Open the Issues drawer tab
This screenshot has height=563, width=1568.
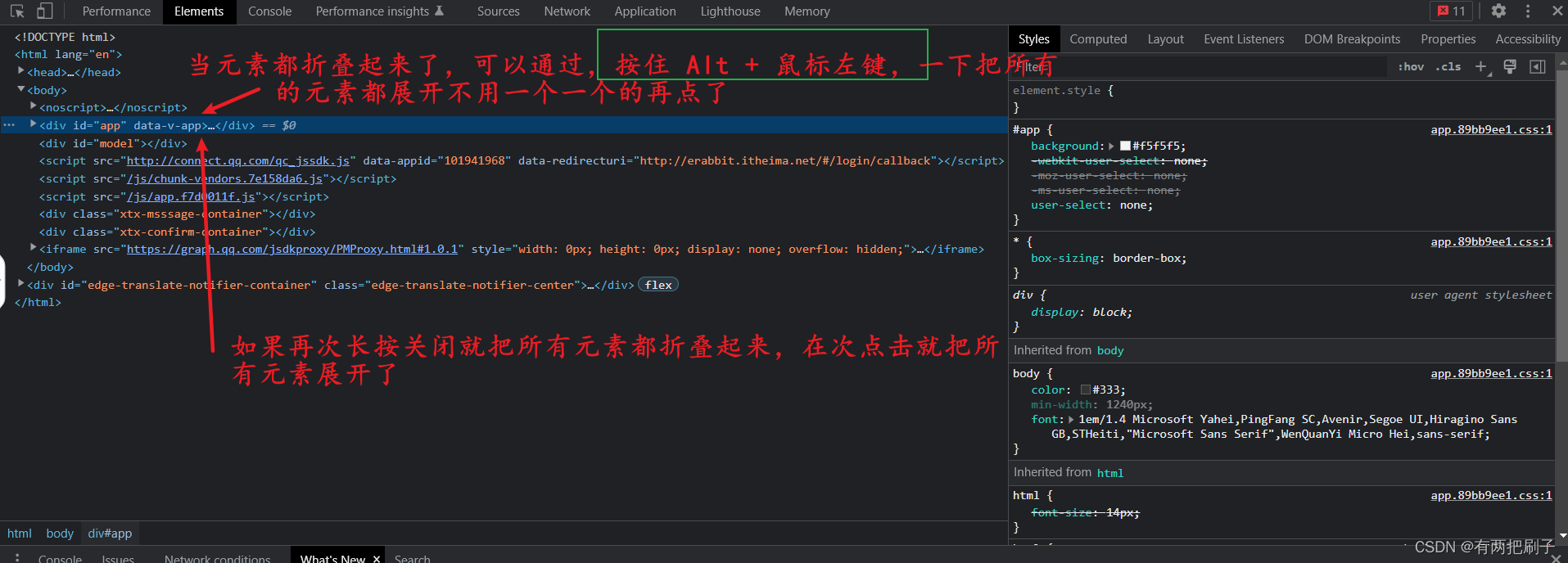(x=118, y=558)
